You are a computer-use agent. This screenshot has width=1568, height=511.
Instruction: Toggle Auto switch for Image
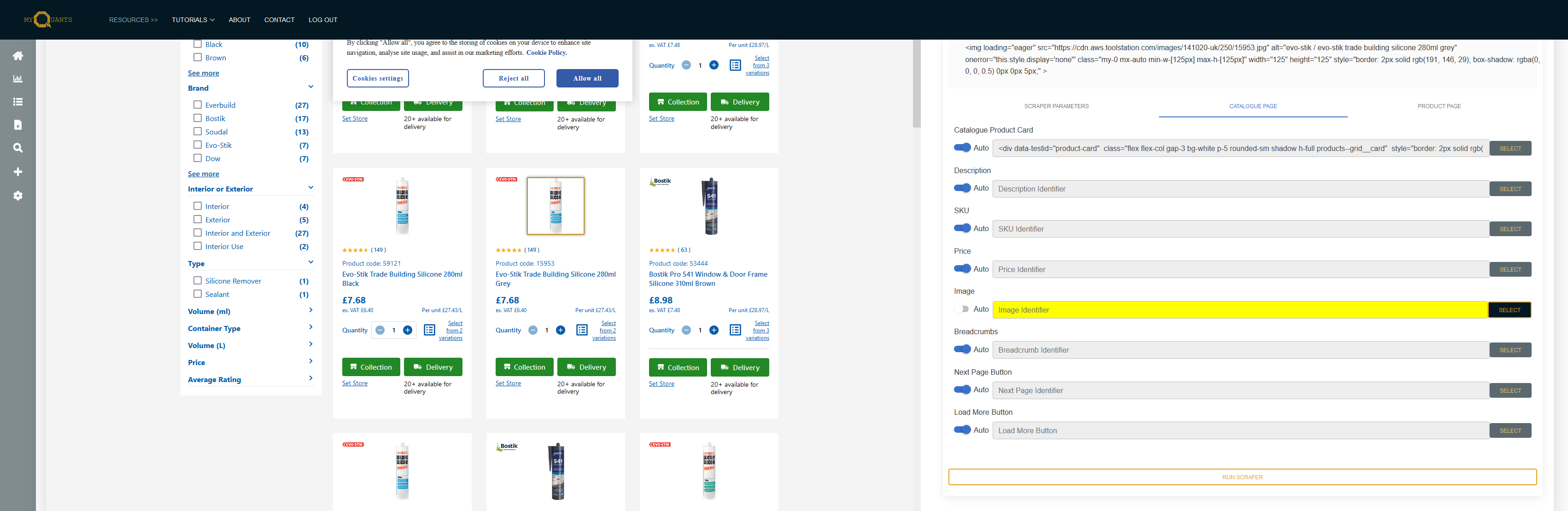pyautogui.click(x=962, y=309)
